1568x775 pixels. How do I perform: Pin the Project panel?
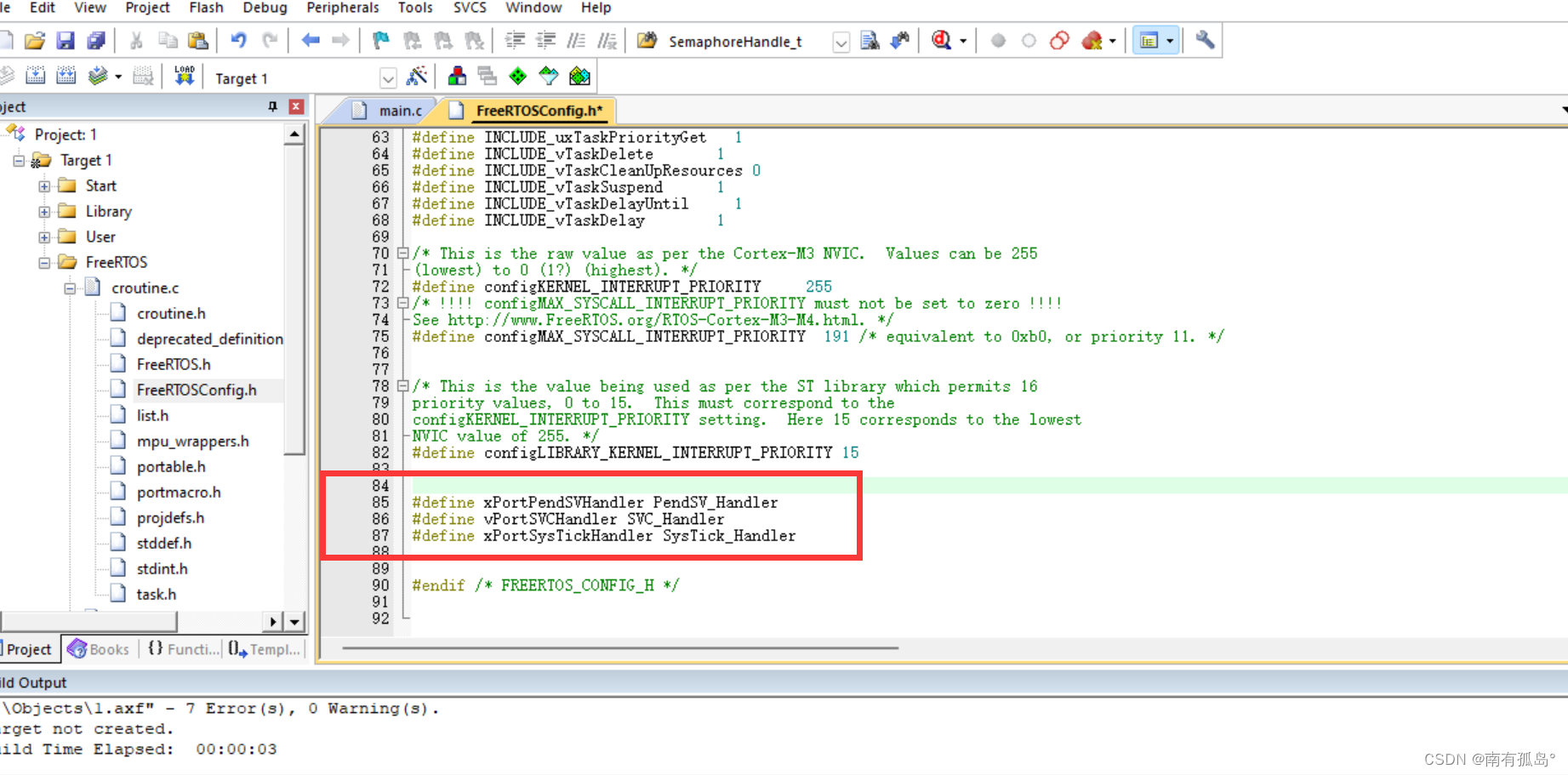tap(272, 105)
